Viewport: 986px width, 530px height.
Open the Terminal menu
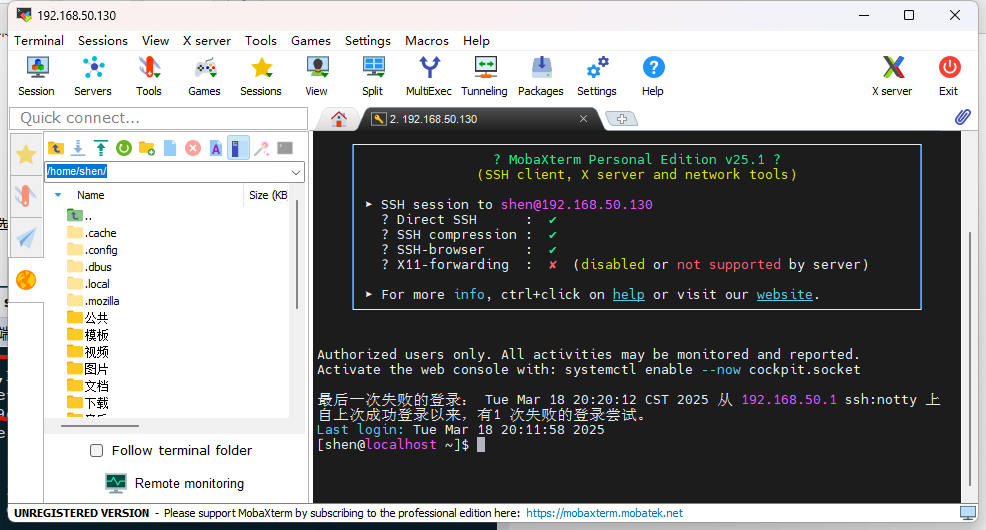click(x=39, y=41)
